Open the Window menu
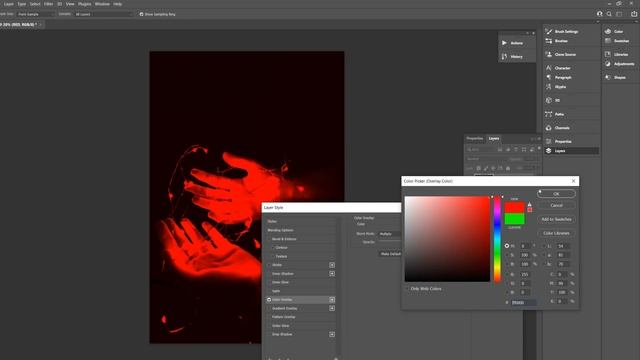The height and width of the screenshot is (360, 640). click(102, 4)
